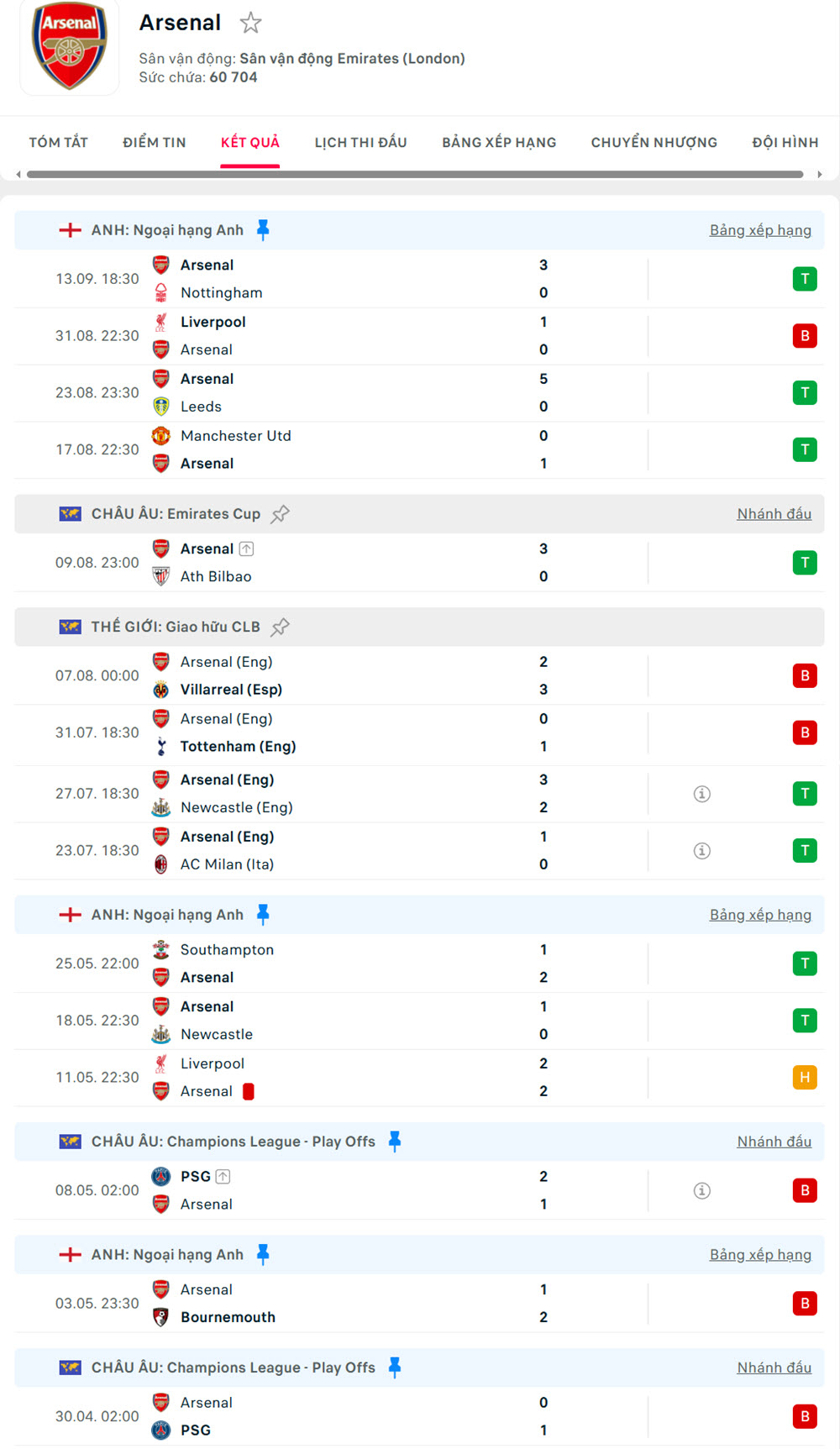Click the promotion arrow next to Arsenal in Emirates Cup
Image resolution: width=840 pixels, height=1449 pixels.
[x=246, y=548]
